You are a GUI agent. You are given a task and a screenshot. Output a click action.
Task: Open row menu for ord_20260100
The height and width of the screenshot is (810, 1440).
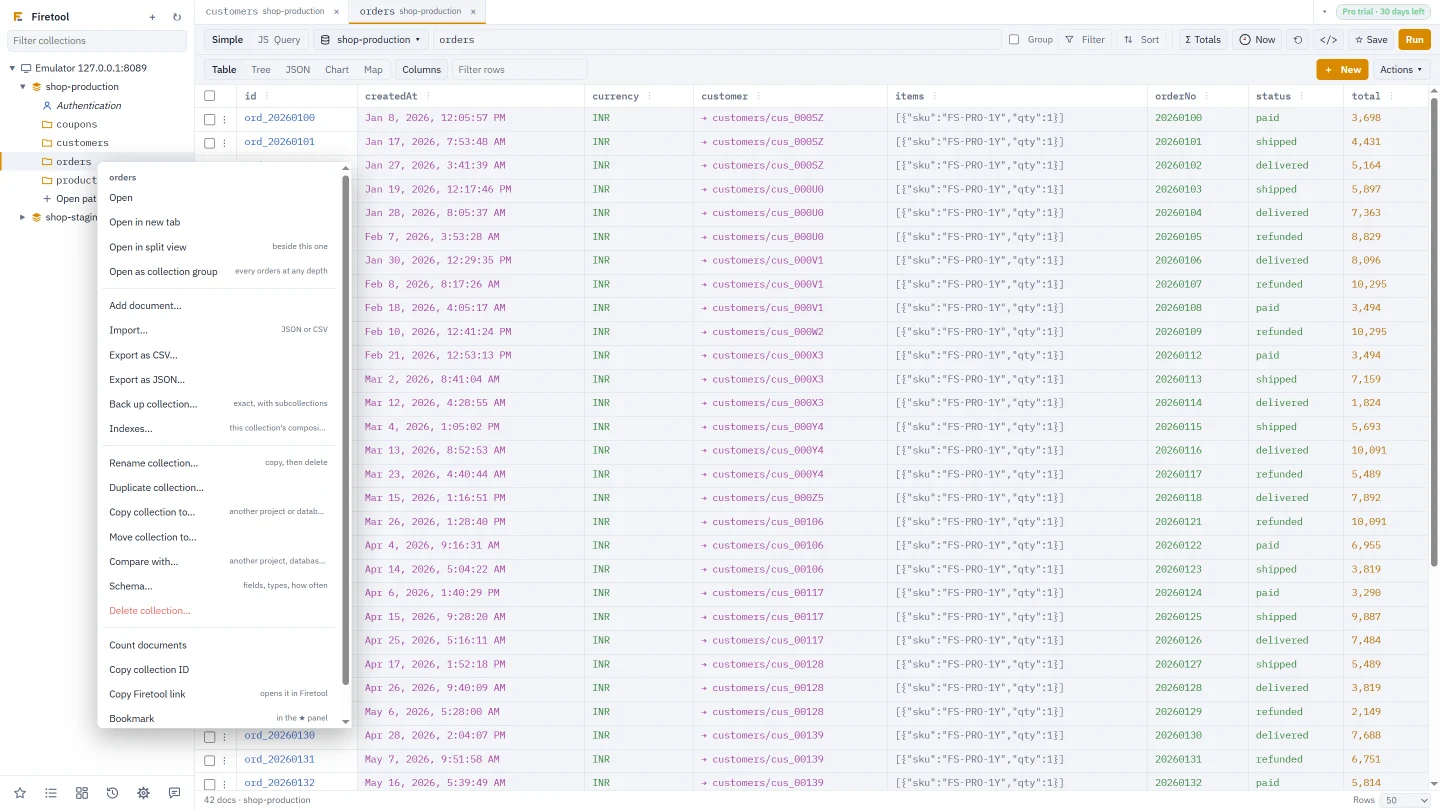point(225,119)
